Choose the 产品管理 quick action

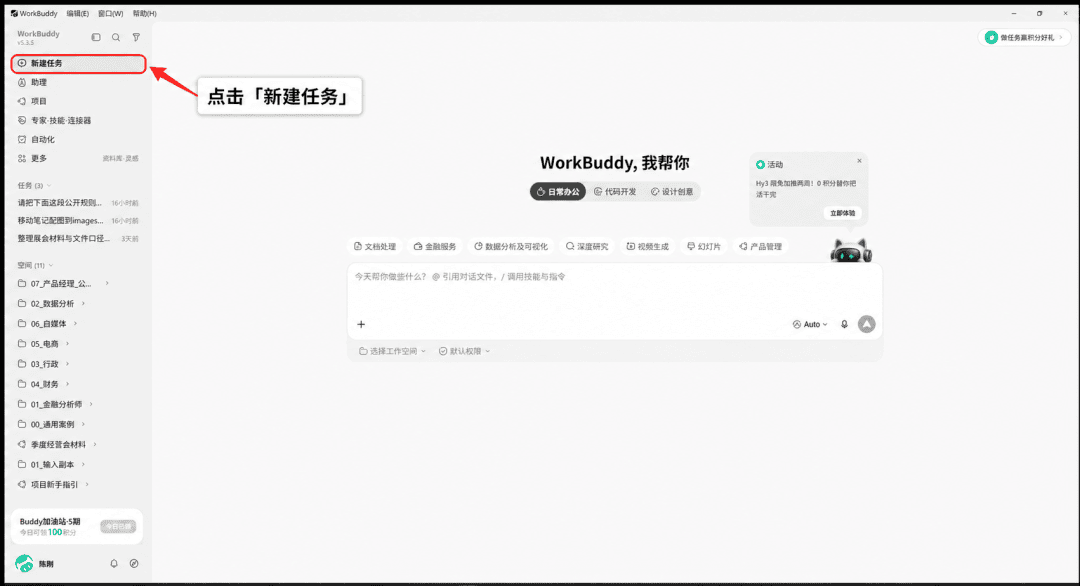pos(760,247)
